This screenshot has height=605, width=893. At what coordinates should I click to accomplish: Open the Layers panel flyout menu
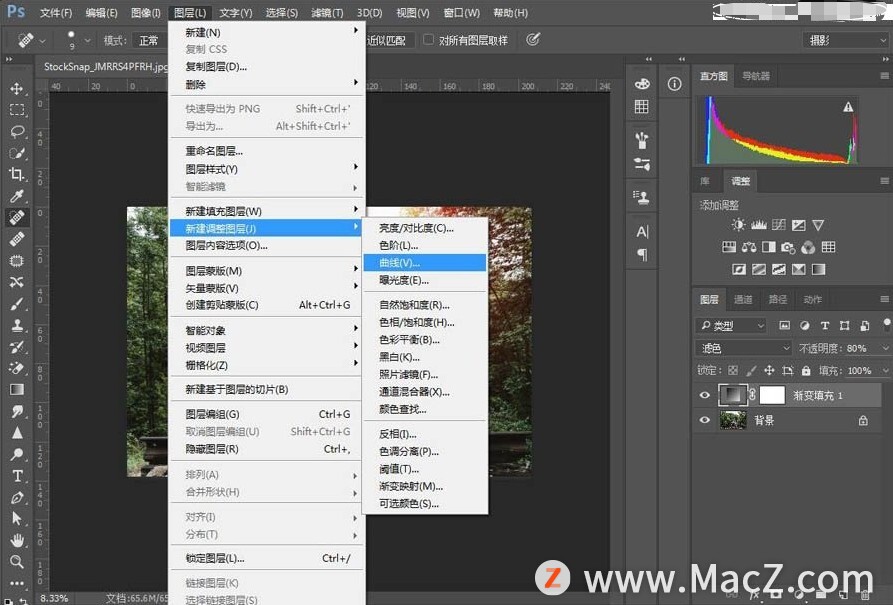point(884,299)
